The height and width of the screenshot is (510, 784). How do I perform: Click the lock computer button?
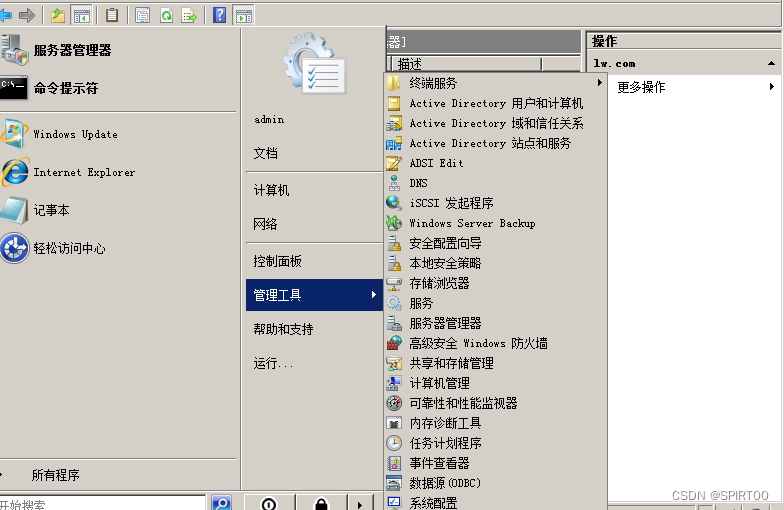click(x=322, y=502)
